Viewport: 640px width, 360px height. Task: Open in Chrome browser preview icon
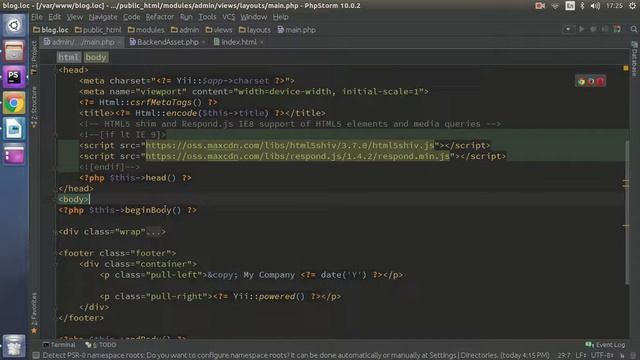coord(581,81)
